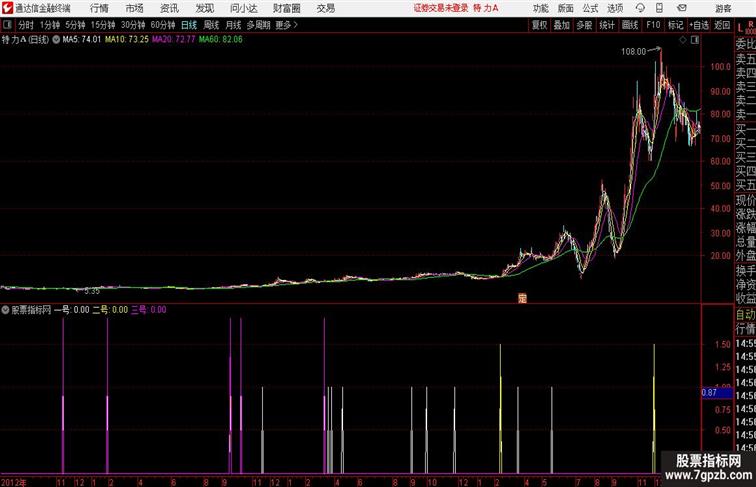Image resolution: width=756 pixels, height=487 pixels.
Task: Click the 证券交易未登录 status link
Action: pos(441,8)
